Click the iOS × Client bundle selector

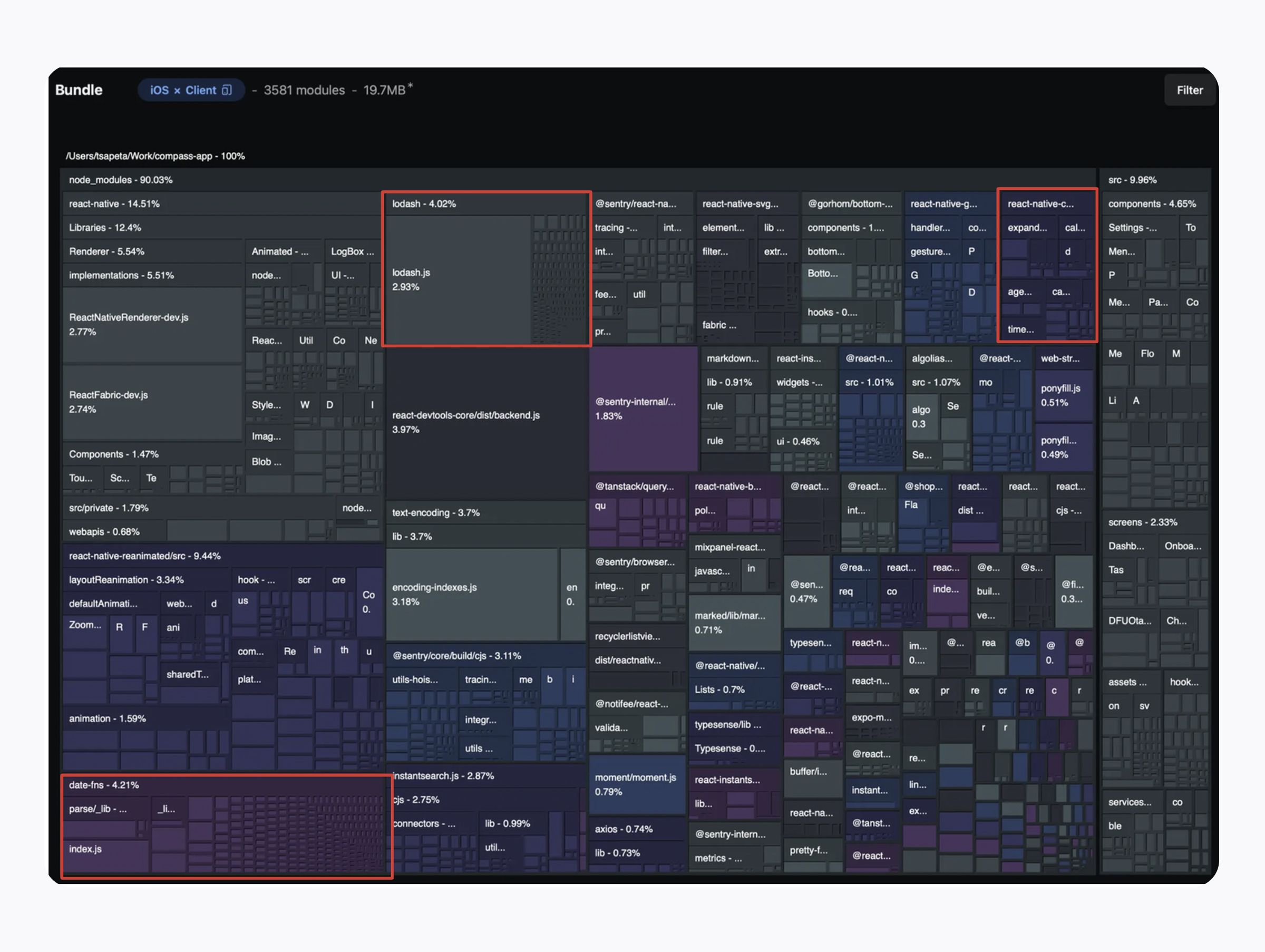coord(191,90)
